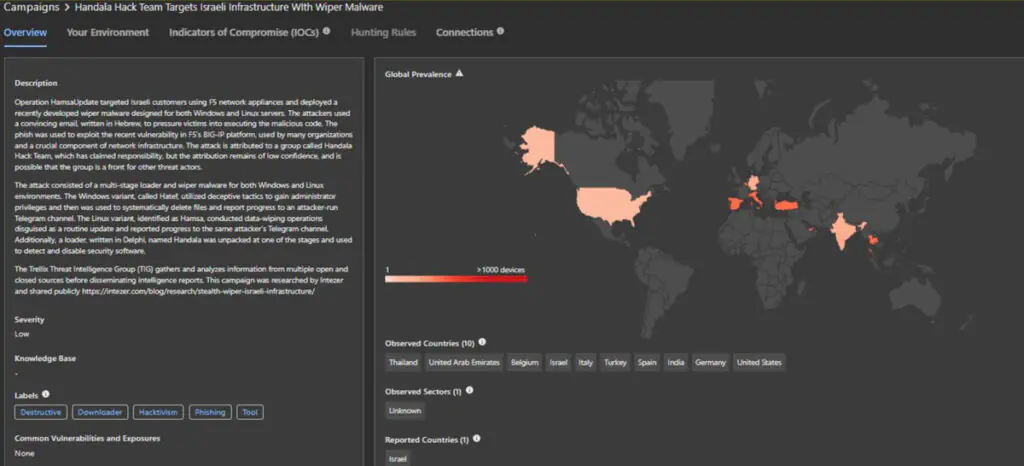
Task: Click the info icon next to Labels
Action: [x=45, y=394]
